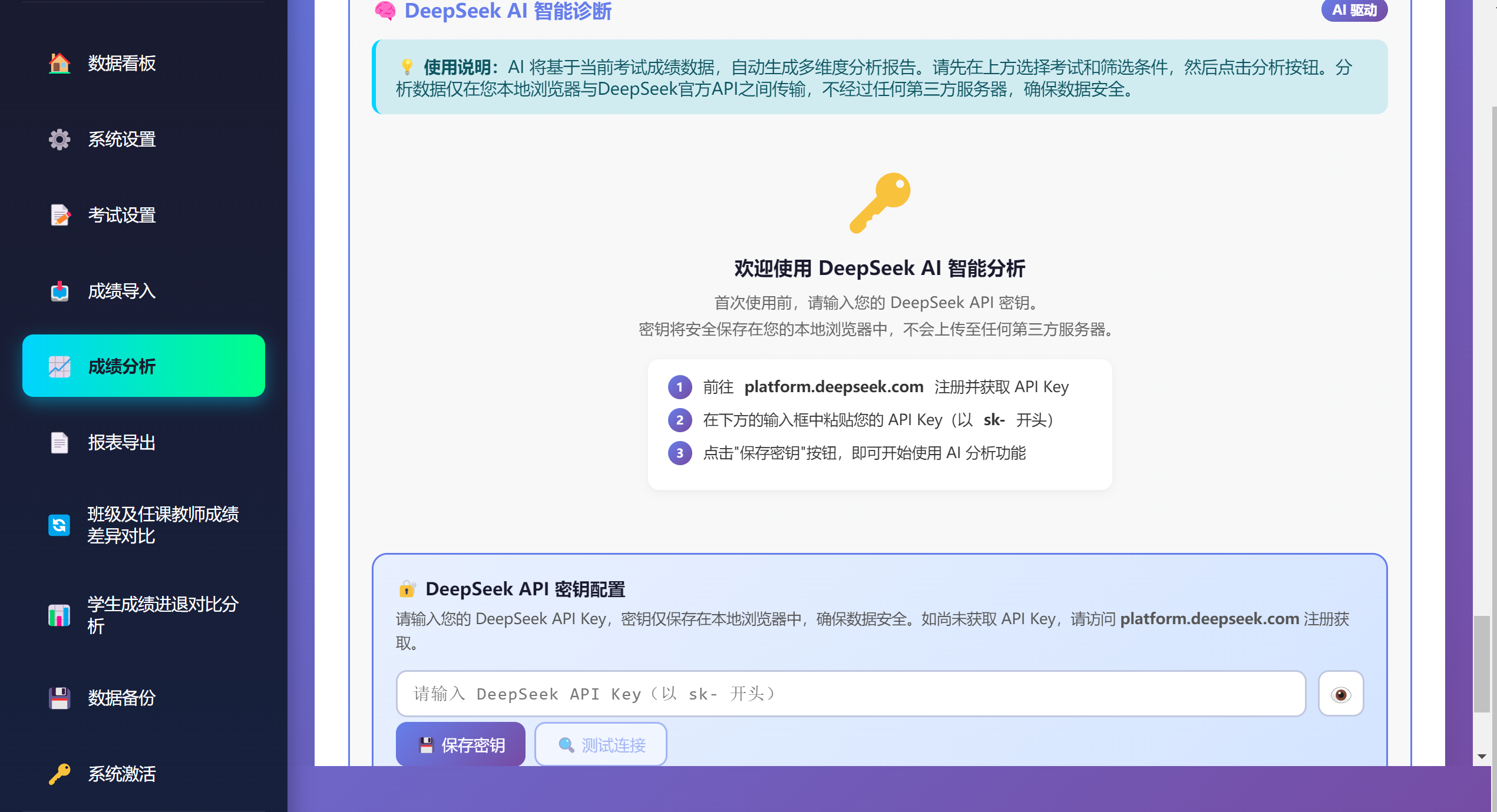
Task: Click the gear icon beside 系统设置
Action: (60, 140)
